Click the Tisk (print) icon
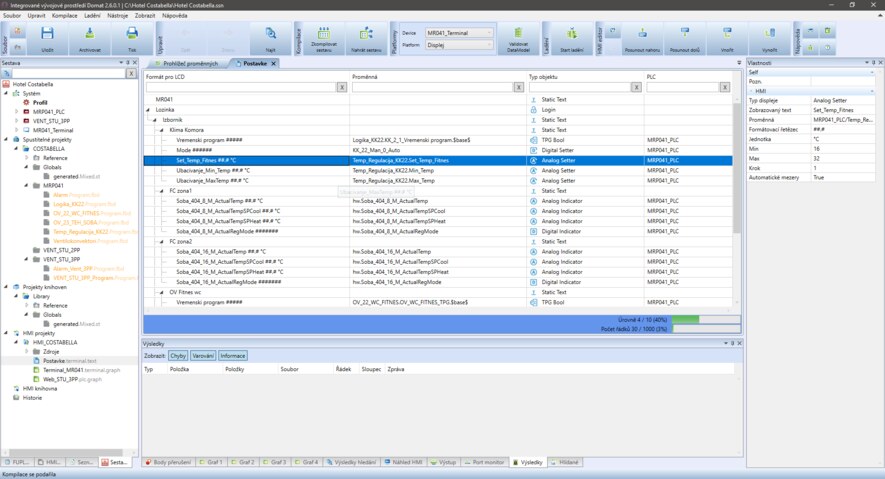 (132, 38)
